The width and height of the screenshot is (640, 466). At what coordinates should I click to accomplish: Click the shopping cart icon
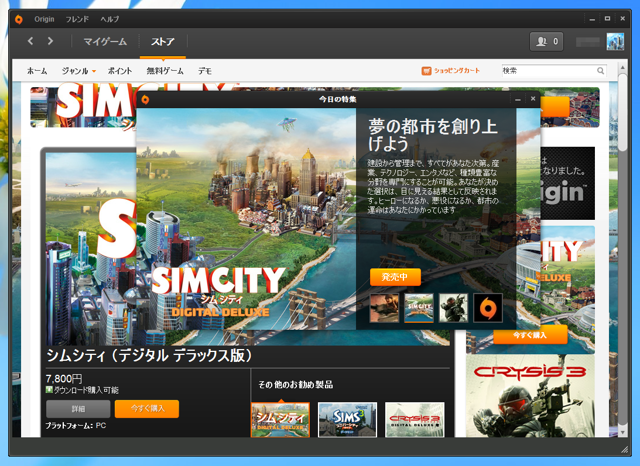click(x=426, y=71)
